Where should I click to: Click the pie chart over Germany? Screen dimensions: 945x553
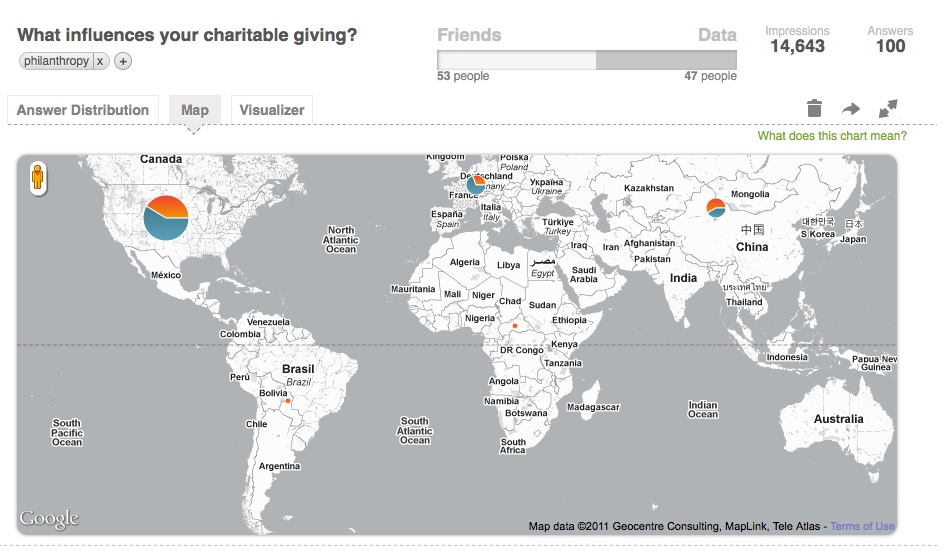(476, 184)
